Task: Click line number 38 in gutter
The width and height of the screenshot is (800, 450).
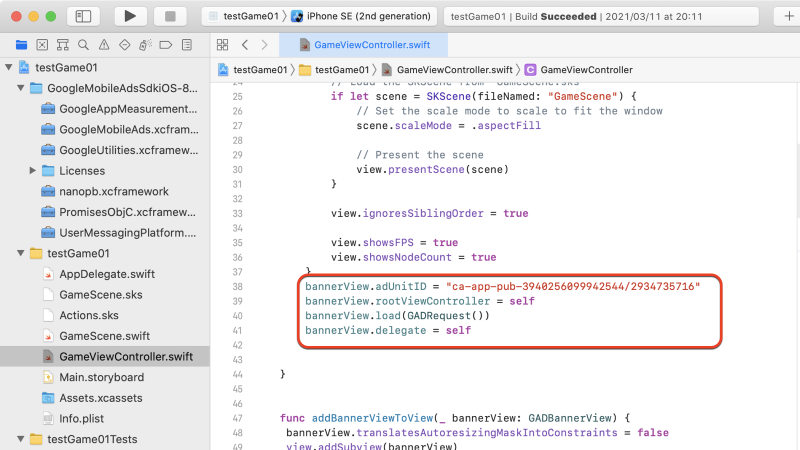Action: click(238, 287)
